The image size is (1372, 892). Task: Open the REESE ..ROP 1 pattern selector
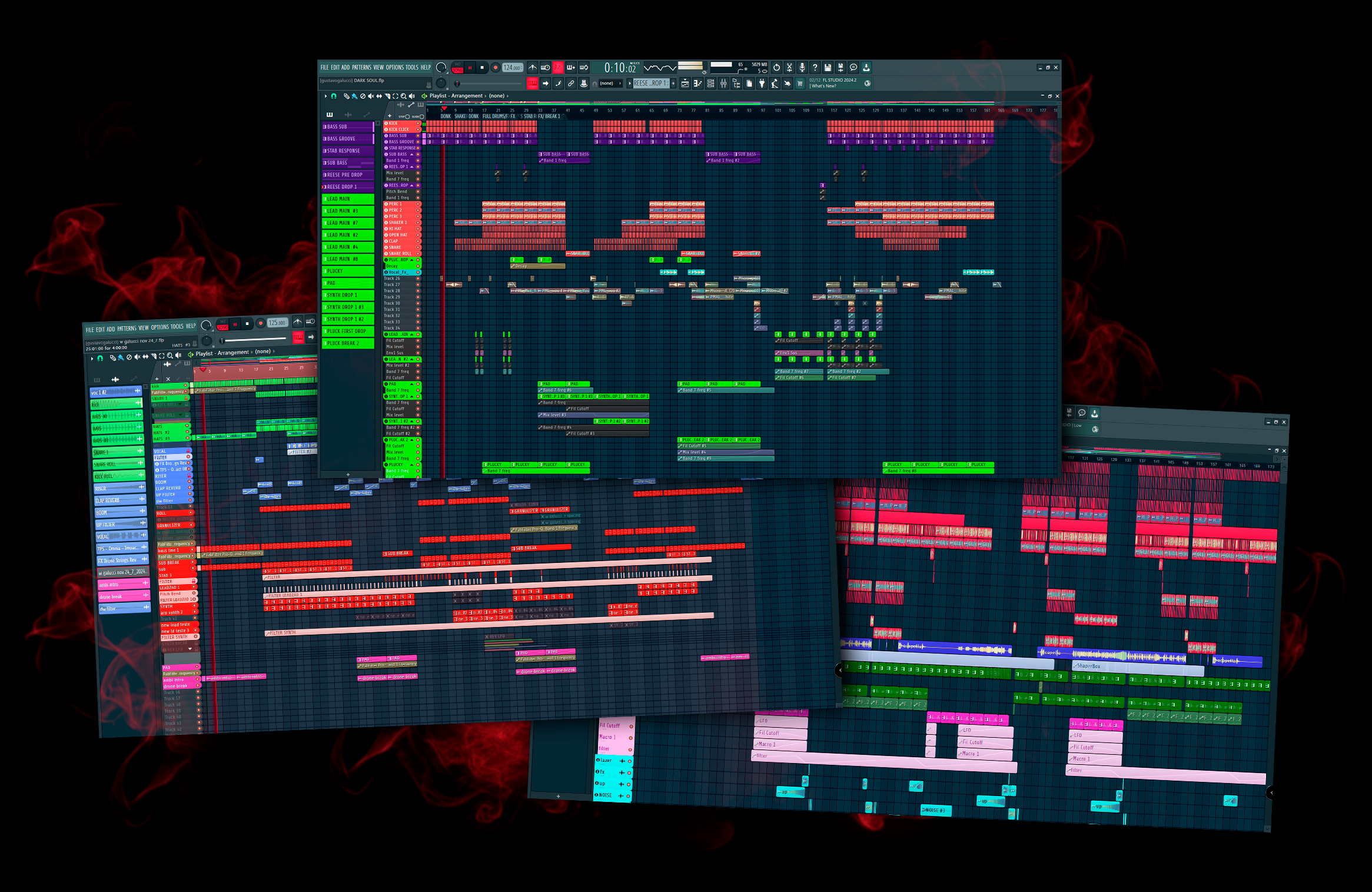tap(650, 83)
